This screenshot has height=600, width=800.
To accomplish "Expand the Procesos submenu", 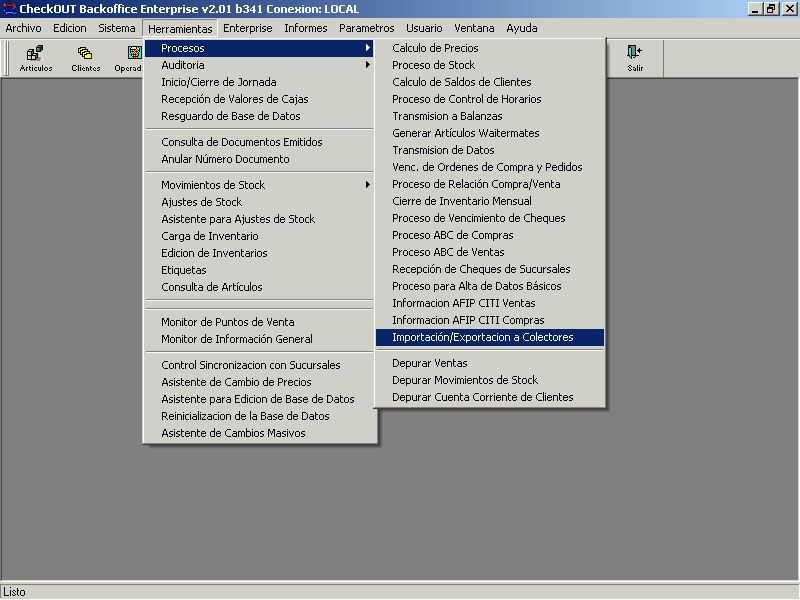I will point(260,48).
